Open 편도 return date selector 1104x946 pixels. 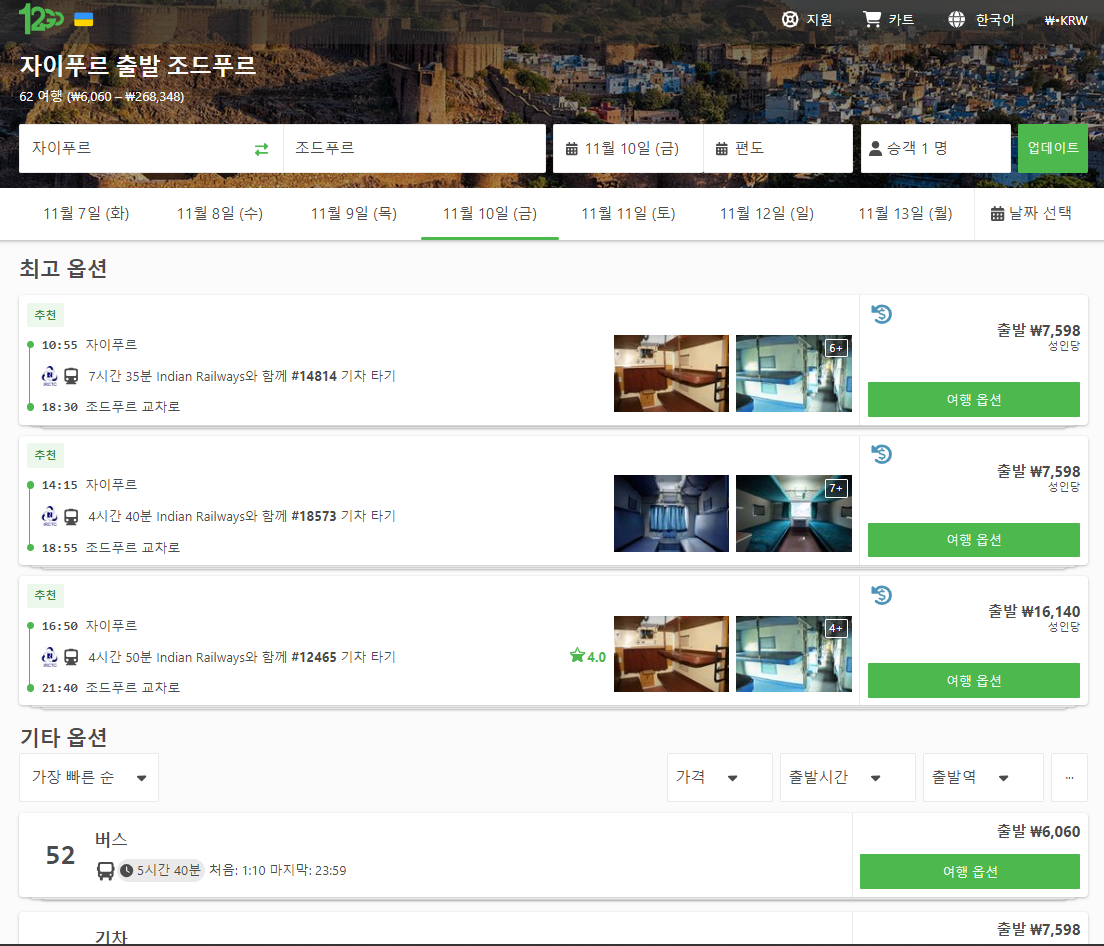(x=778, y=149)
